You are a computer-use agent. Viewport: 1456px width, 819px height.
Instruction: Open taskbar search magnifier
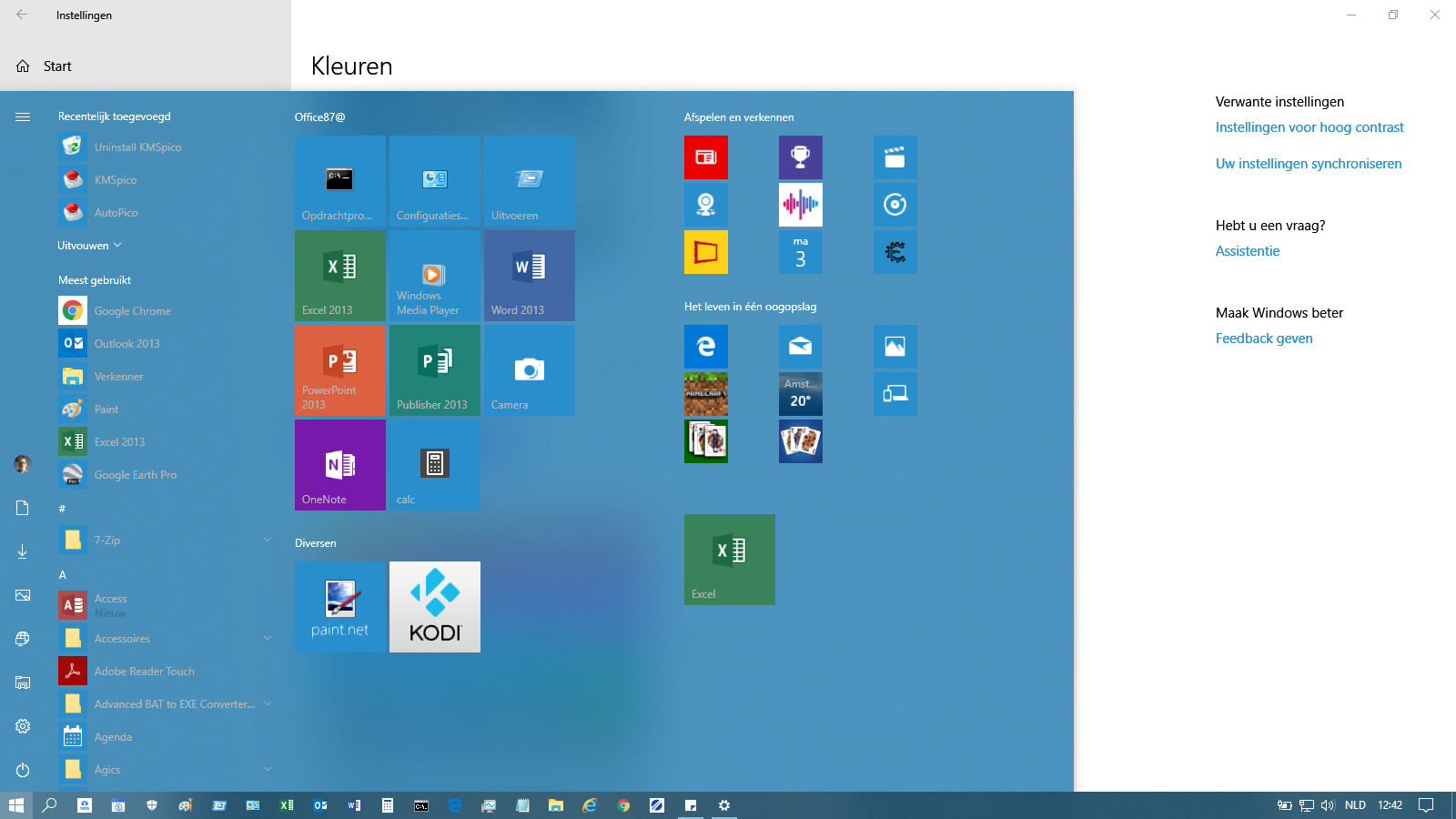[x=50, y=805]
